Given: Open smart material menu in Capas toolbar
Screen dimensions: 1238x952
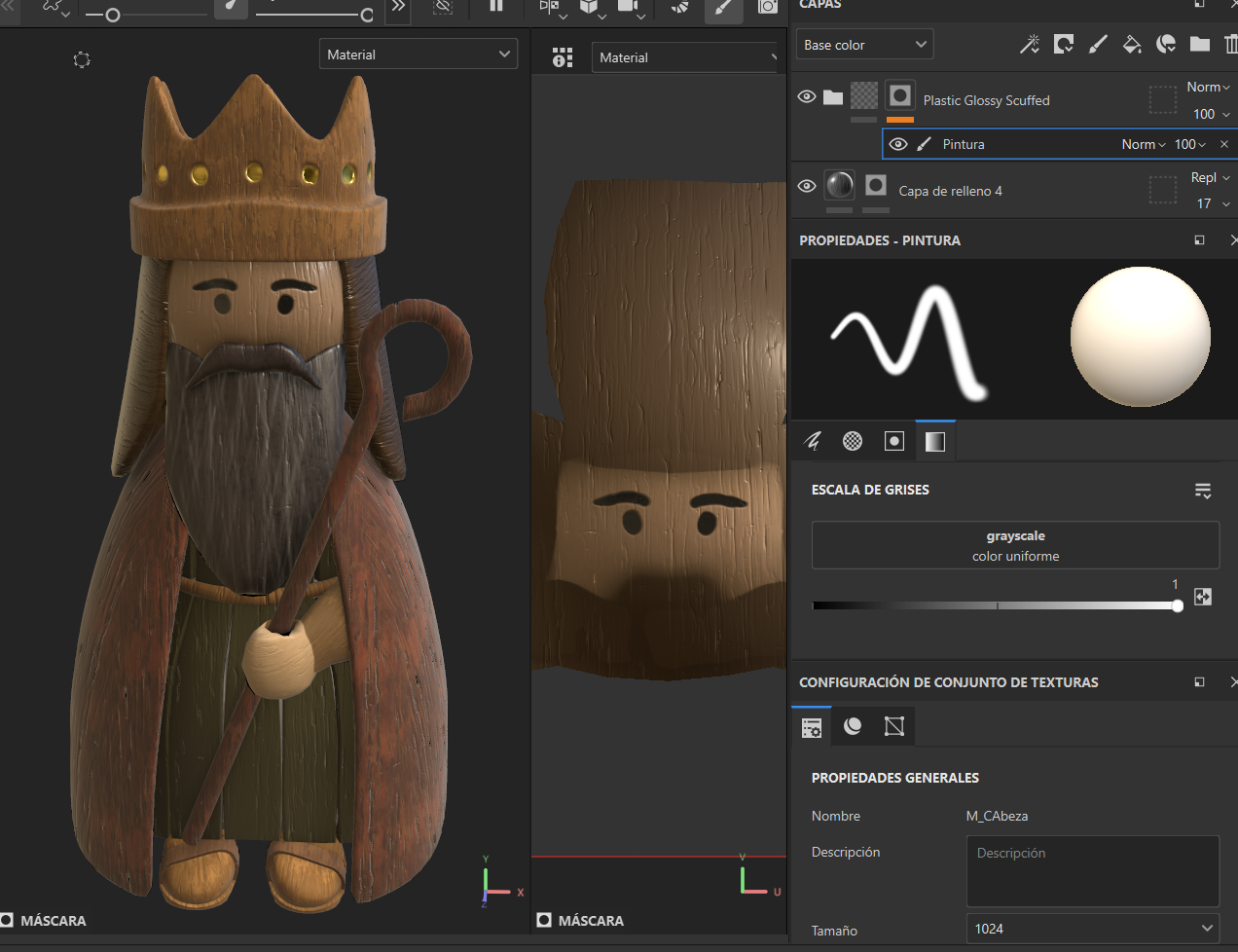Looking at the screenshot, I should 1165,44.
